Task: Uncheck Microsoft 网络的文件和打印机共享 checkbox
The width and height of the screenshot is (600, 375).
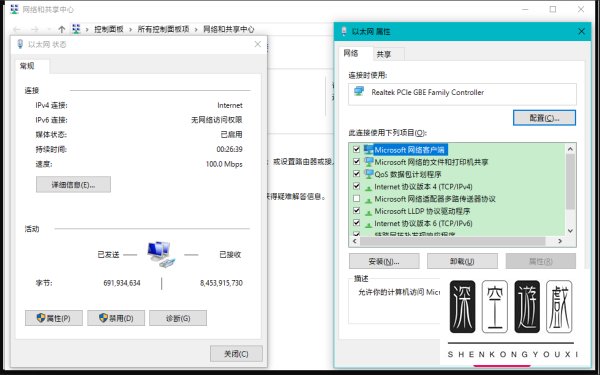Action: click(x=356, y=161)
